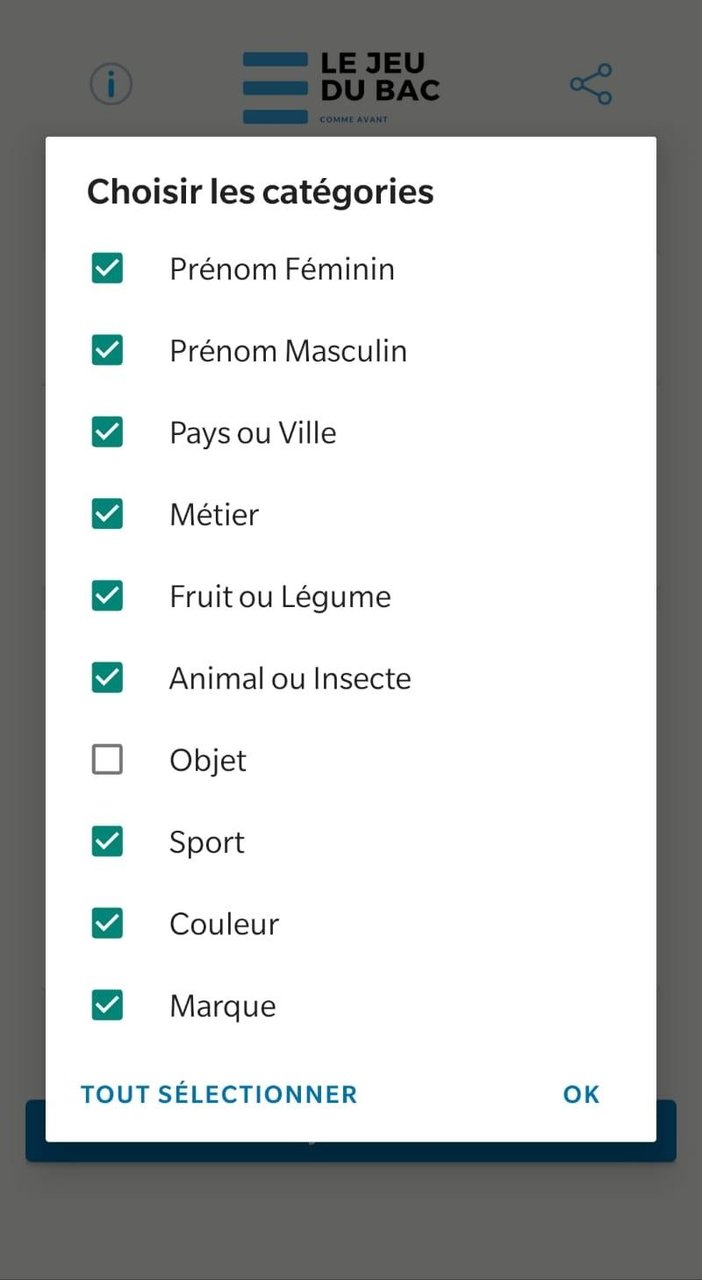The height and width of the screenshot is (1280, 702).
Task: Click TOUT SÉLECTIONNER to select all categories
Action: 218,1094
